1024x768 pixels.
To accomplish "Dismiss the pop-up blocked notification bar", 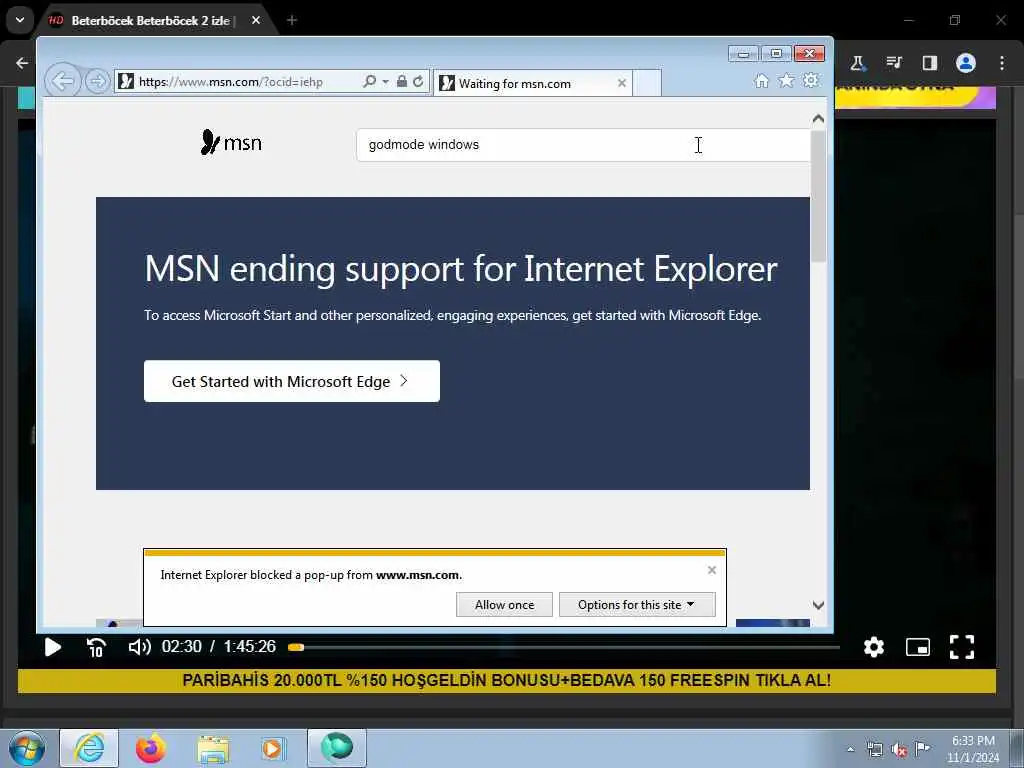I will coord(712,570).
